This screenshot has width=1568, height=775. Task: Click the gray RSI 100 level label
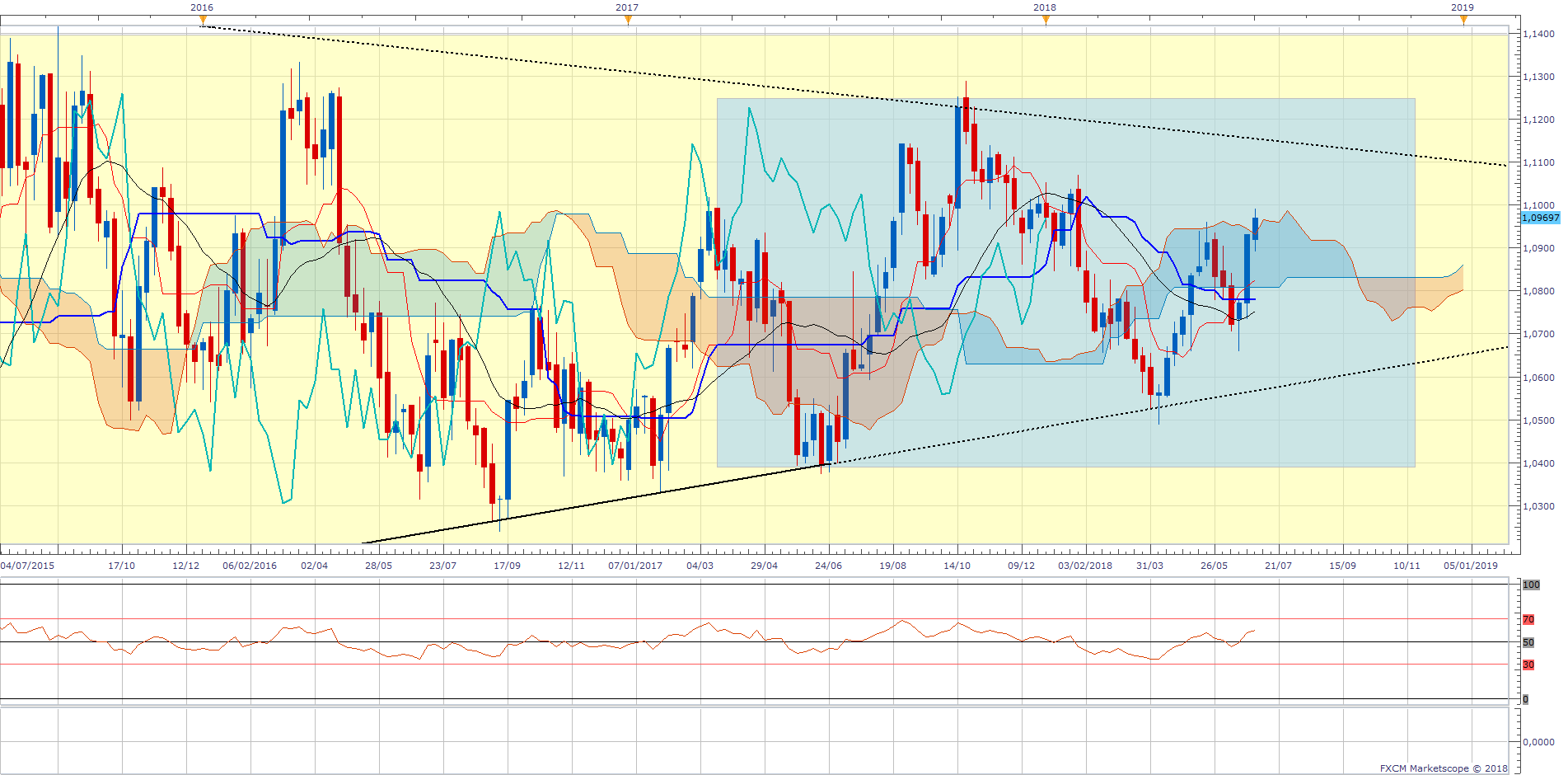point(1531,585)
